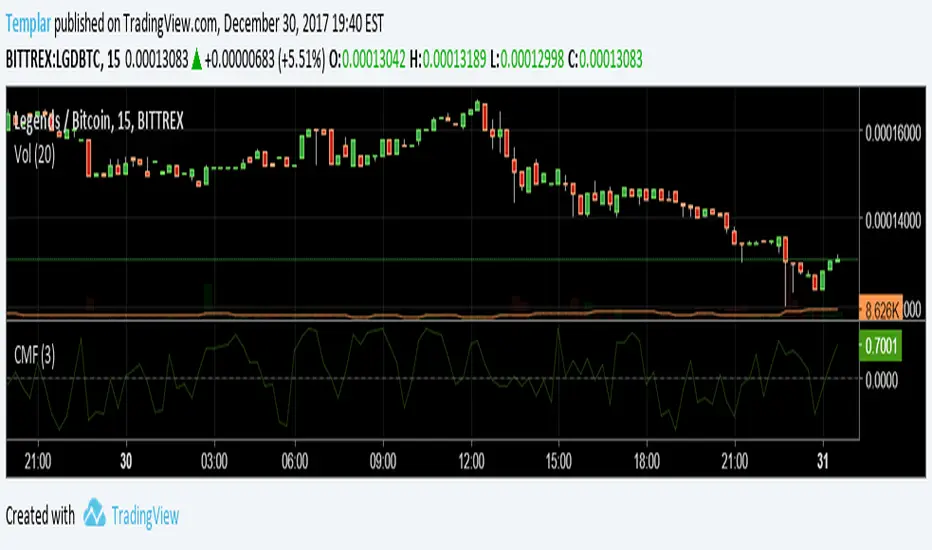Image resolution: width=932 pixels, height=550 pixels.
Task: Click the 31 date axis label
Action: pyautogui.click(x=823, y=461)
